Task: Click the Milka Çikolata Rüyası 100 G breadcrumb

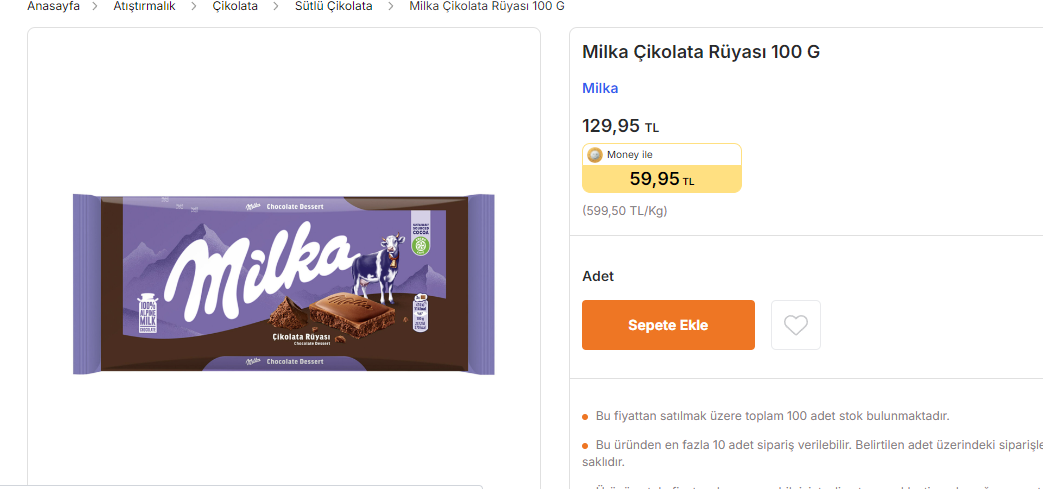Action: click(487, 6)
